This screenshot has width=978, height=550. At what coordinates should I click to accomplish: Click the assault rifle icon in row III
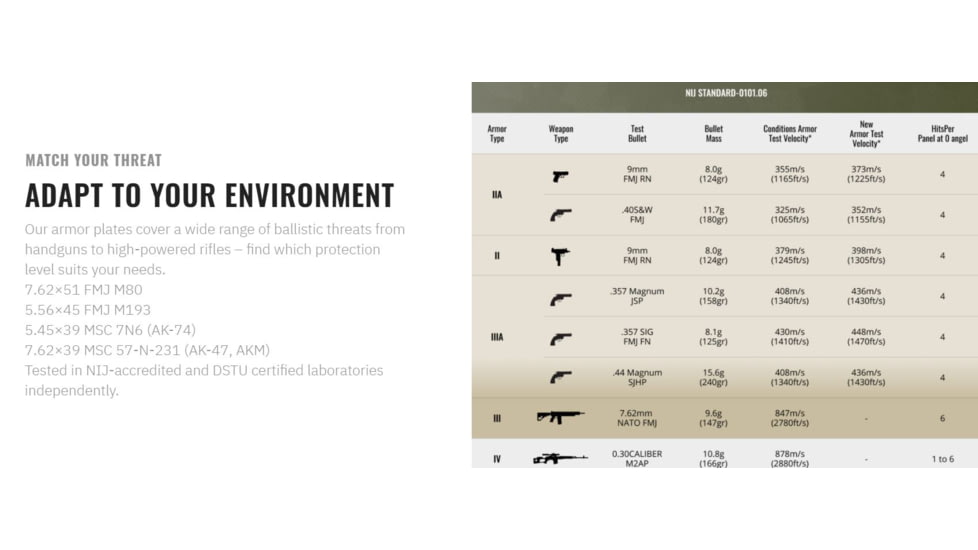[x=560, y=417]
